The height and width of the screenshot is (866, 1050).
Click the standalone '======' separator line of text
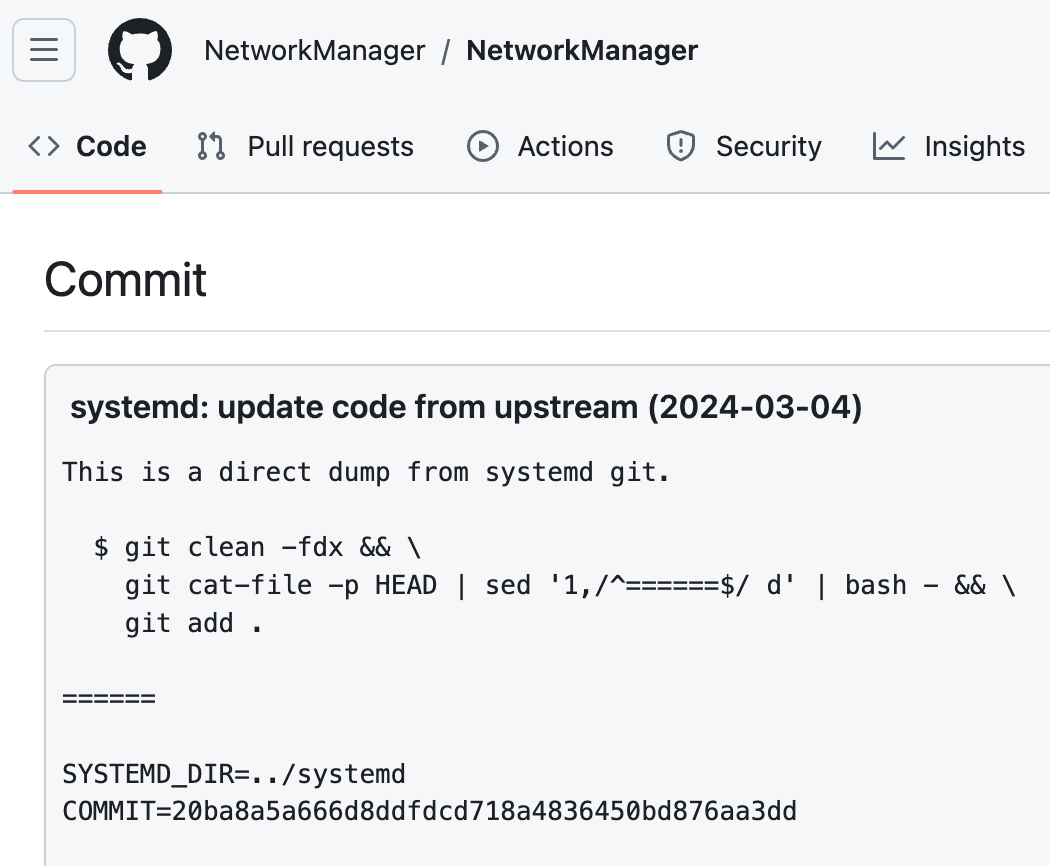109,699
